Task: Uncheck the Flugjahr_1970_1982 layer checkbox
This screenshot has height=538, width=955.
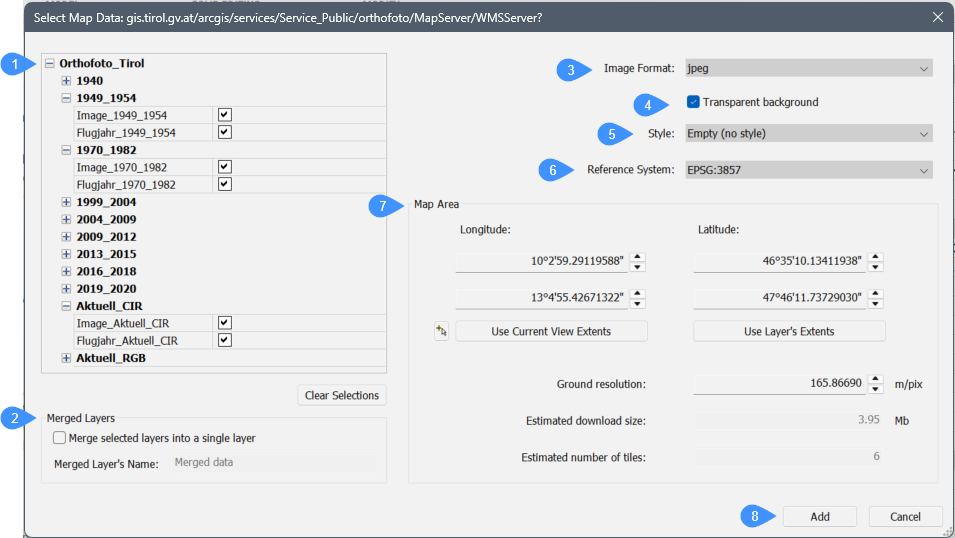Action: (225, 184)
